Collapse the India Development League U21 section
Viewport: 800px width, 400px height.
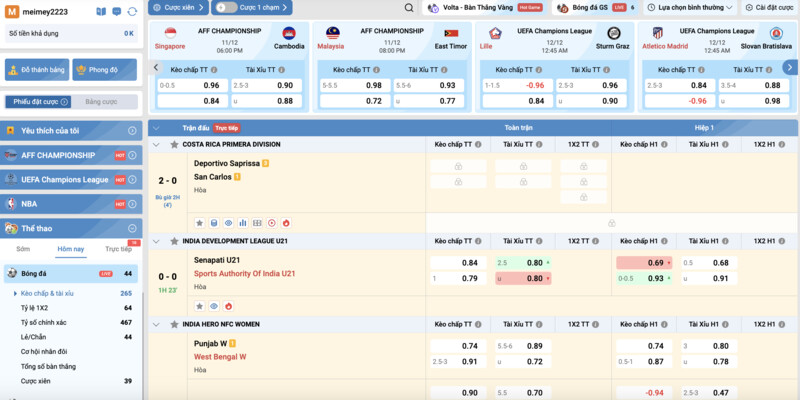click(x=156, y=241)
